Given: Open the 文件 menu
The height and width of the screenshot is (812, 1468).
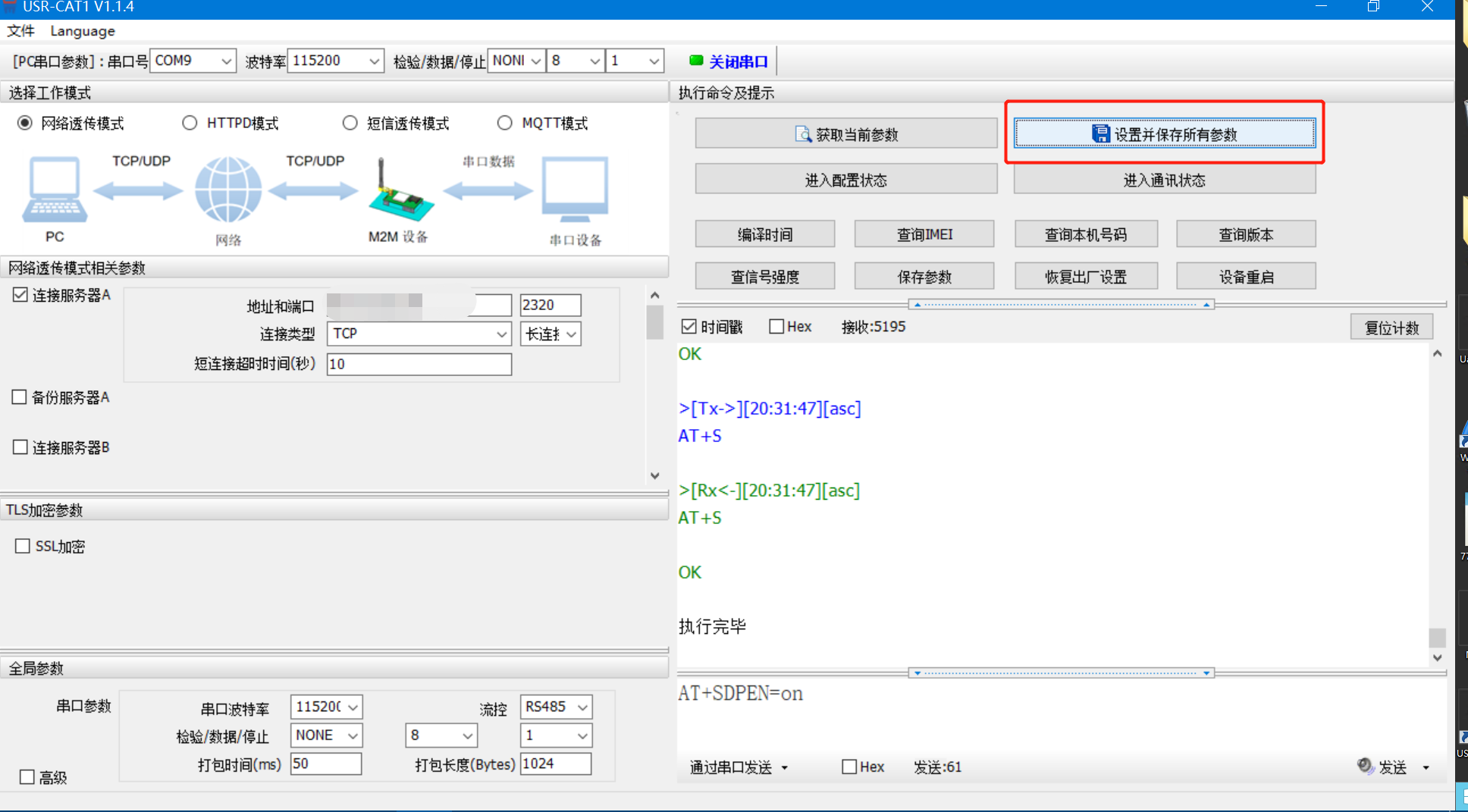Looking at the screenshot, I should click(20, 30).
